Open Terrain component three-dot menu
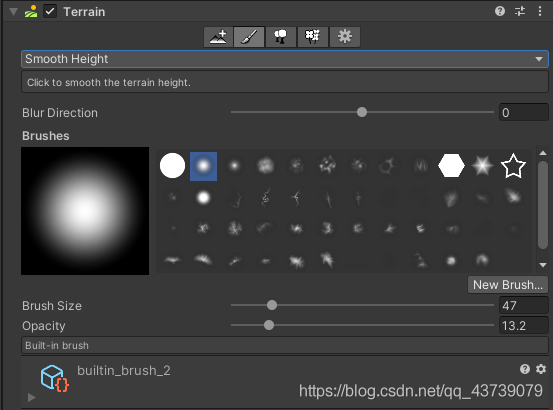This screenshot has height=410, width=553. point(540,11)
